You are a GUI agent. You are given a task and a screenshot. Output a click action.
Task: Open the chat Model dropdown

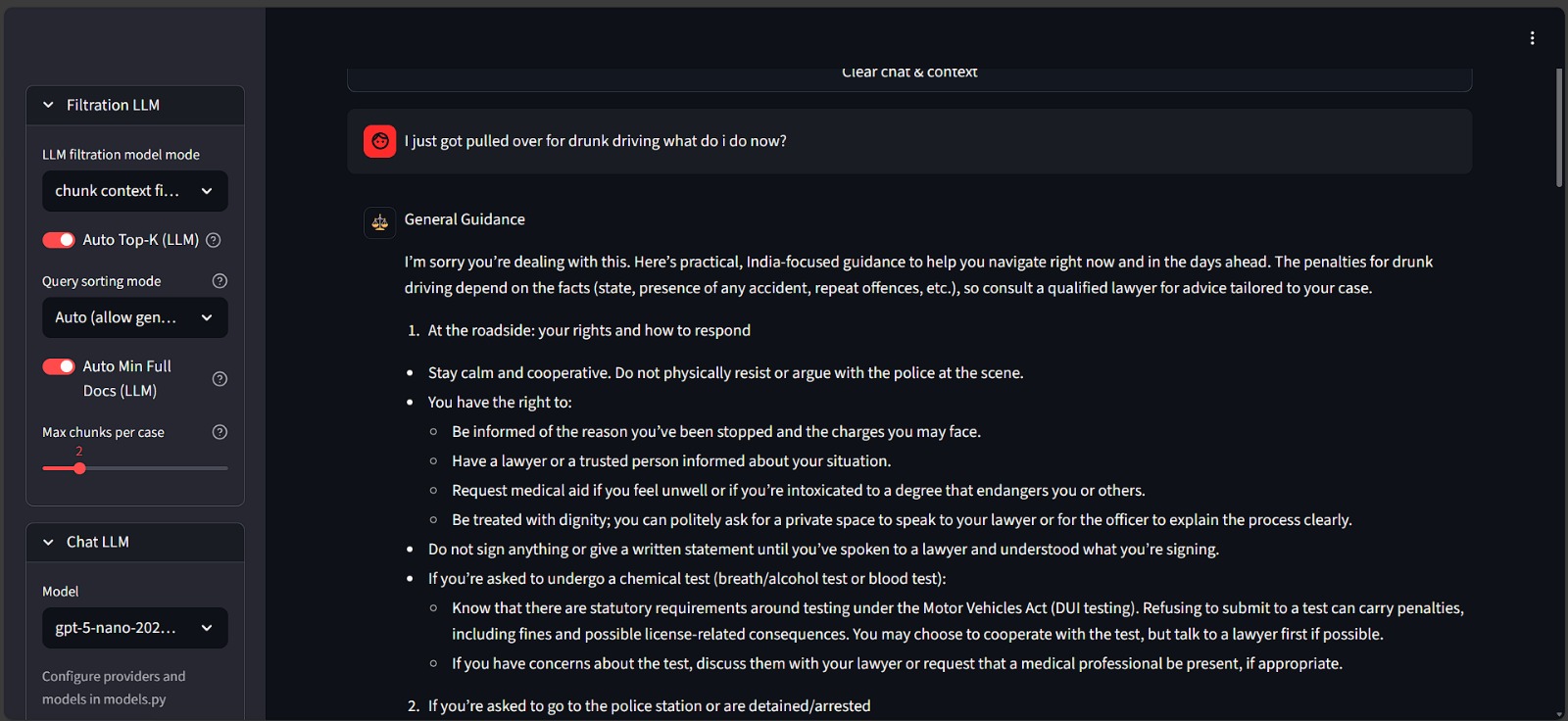tap(134, 628)
